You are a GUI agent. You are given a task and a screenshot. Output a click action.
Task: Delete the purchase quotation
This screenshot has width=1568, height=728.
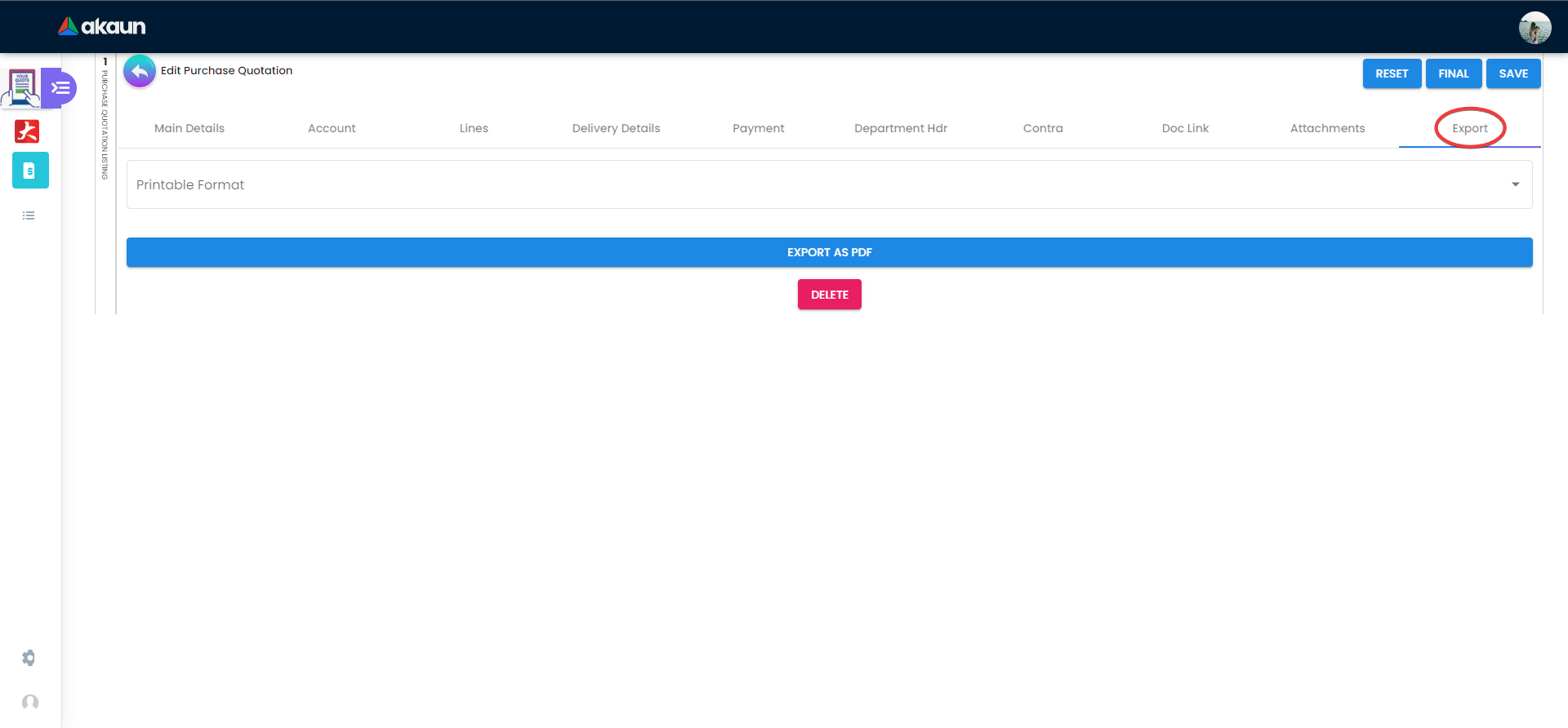(830, 295)
